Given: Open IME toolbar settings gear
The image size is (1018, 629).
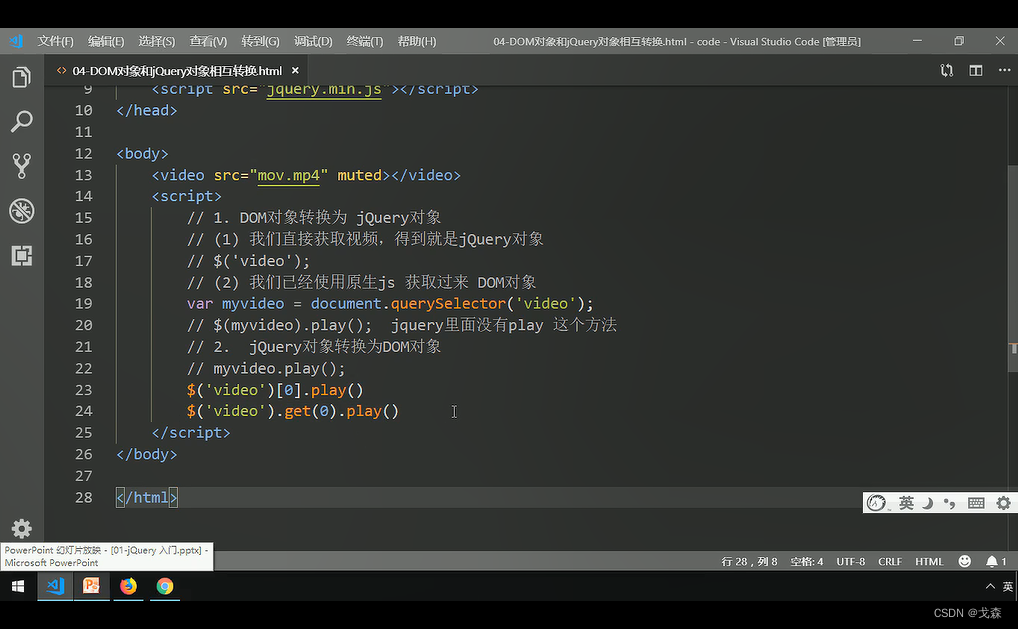Looking at the screenshot, I should pos(1004,503).
